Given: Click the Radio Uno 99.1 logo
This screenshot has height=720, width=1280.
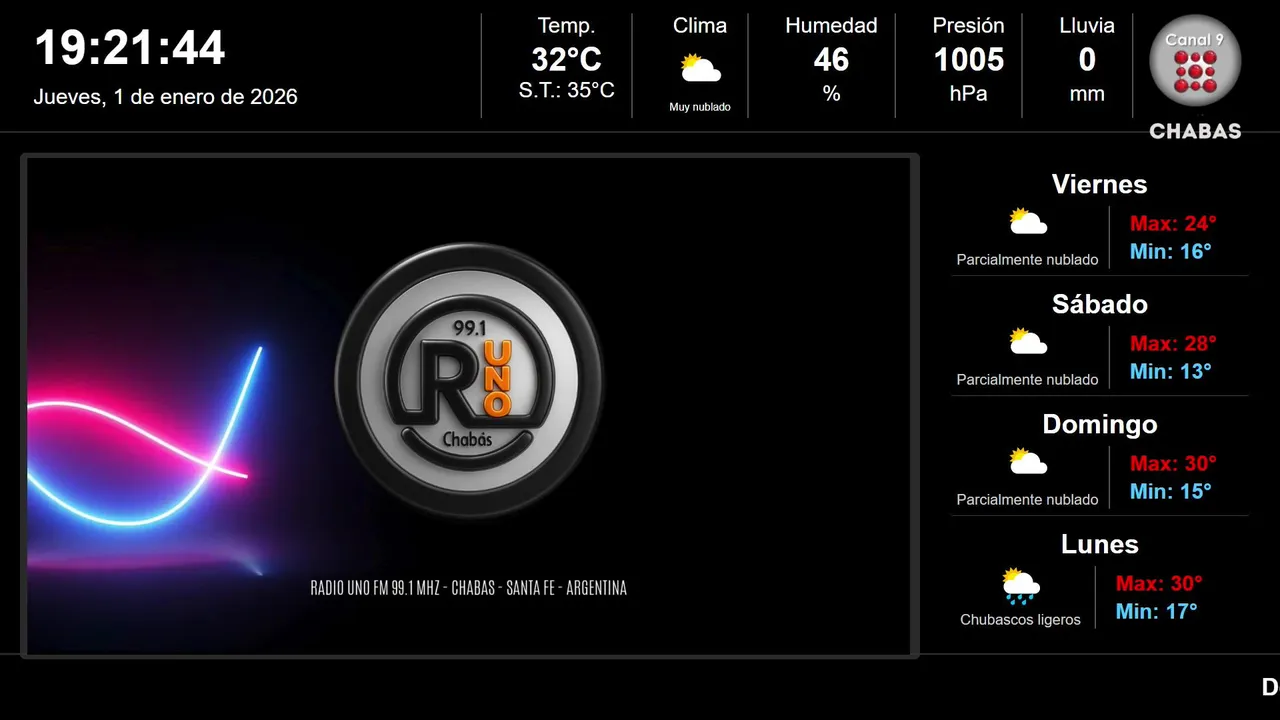Looking at the screenshot, I should [x=469, y=380].
